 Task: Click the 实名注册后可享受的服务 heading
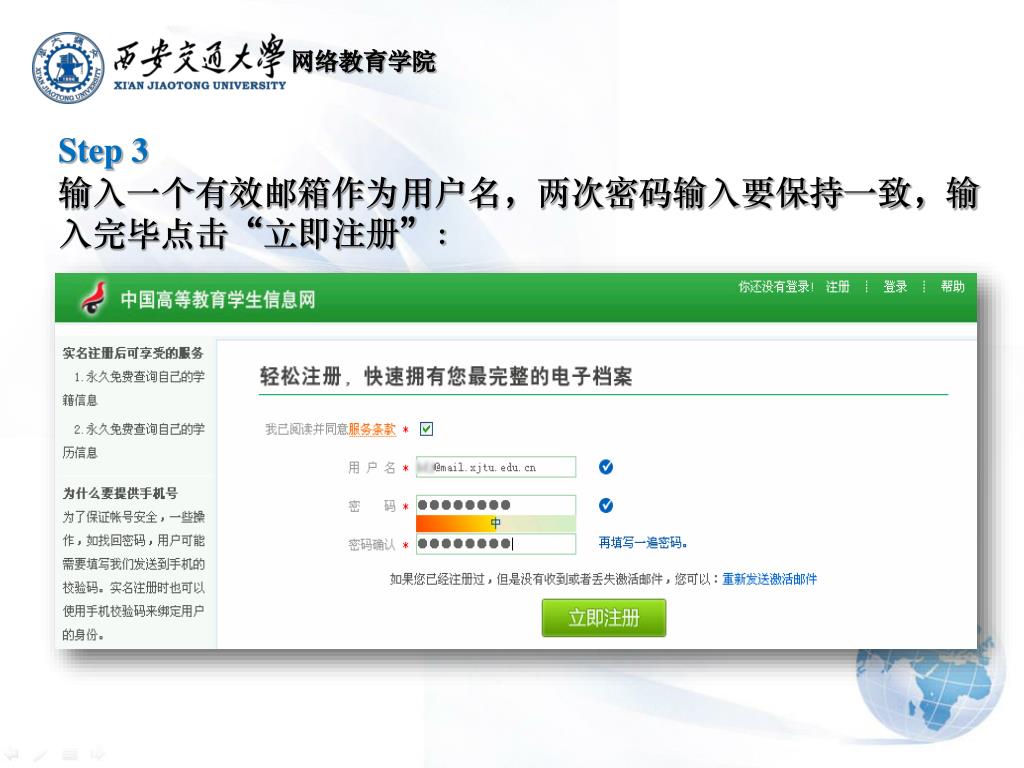133,353
